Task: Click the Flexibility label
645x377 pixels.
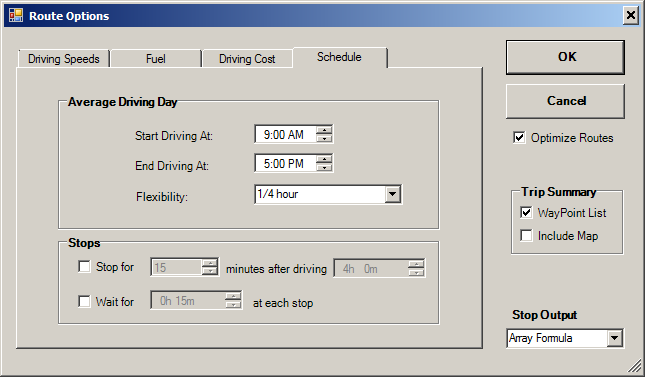Action: [162, 197]
